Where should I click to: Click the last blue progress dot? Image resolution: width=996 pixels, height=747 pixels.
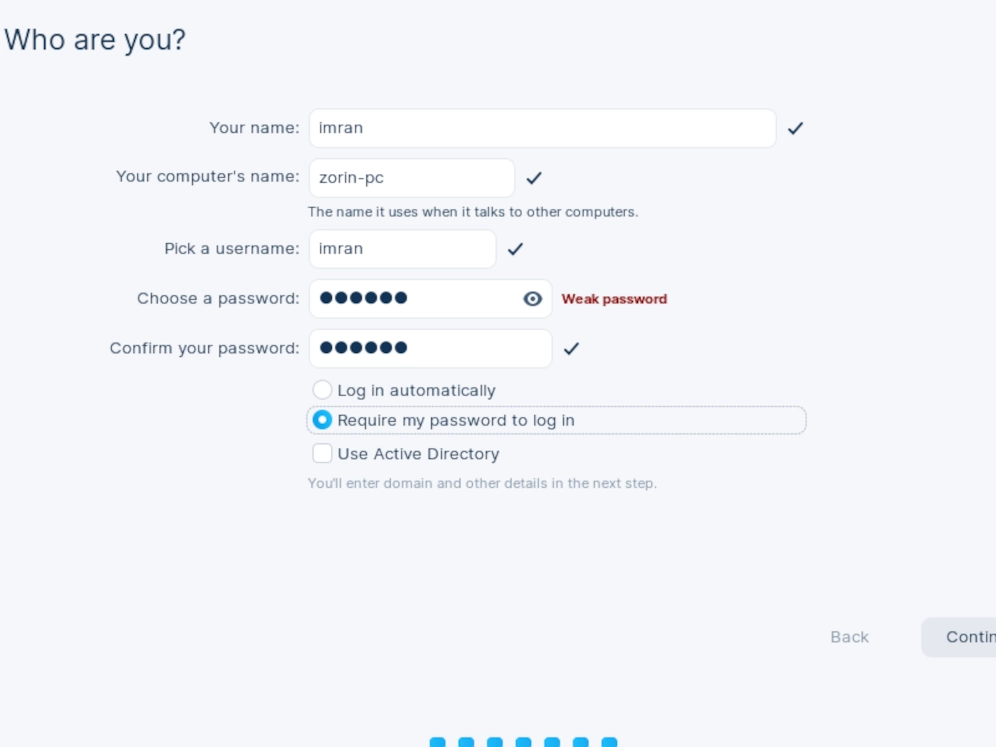(x=609, y=742)
